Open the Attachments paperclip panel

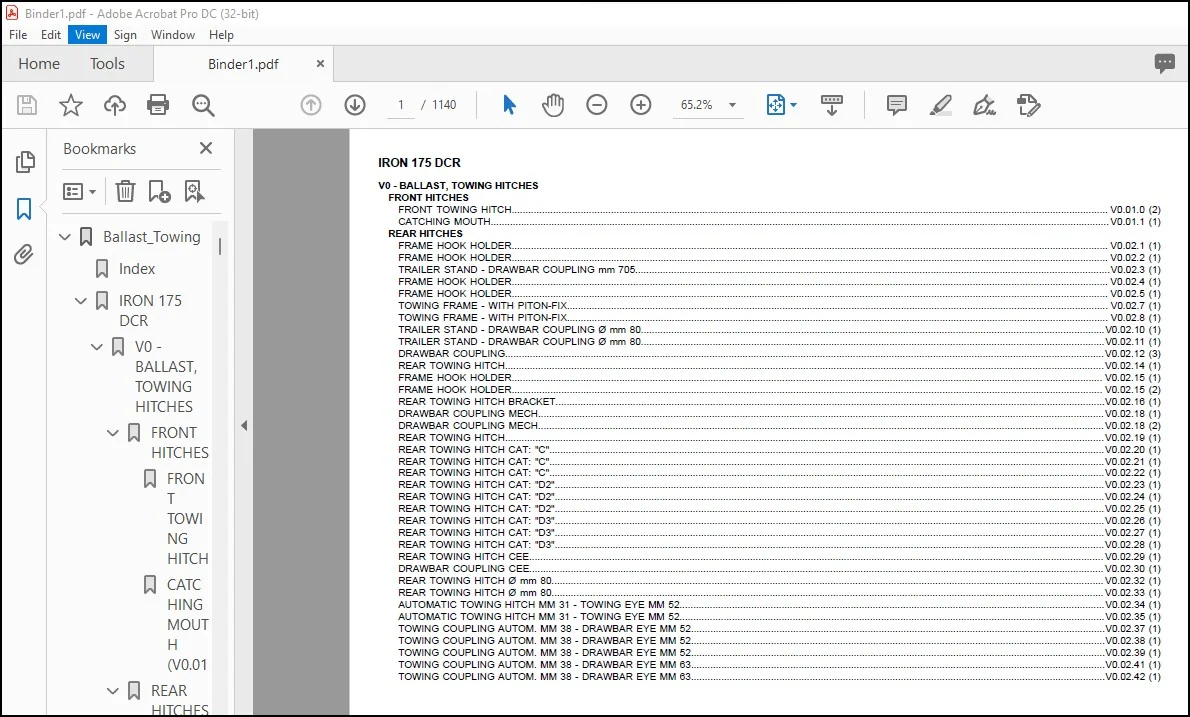tap(24, 254)
